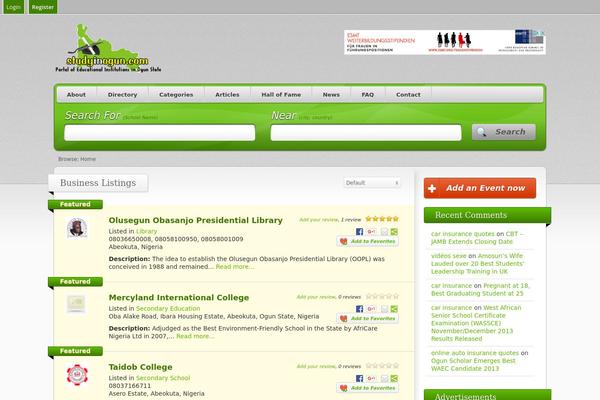Screen dimensions: 600x400
Task: Click the email icon for Mercyland International College
Action: click(385, 309)
